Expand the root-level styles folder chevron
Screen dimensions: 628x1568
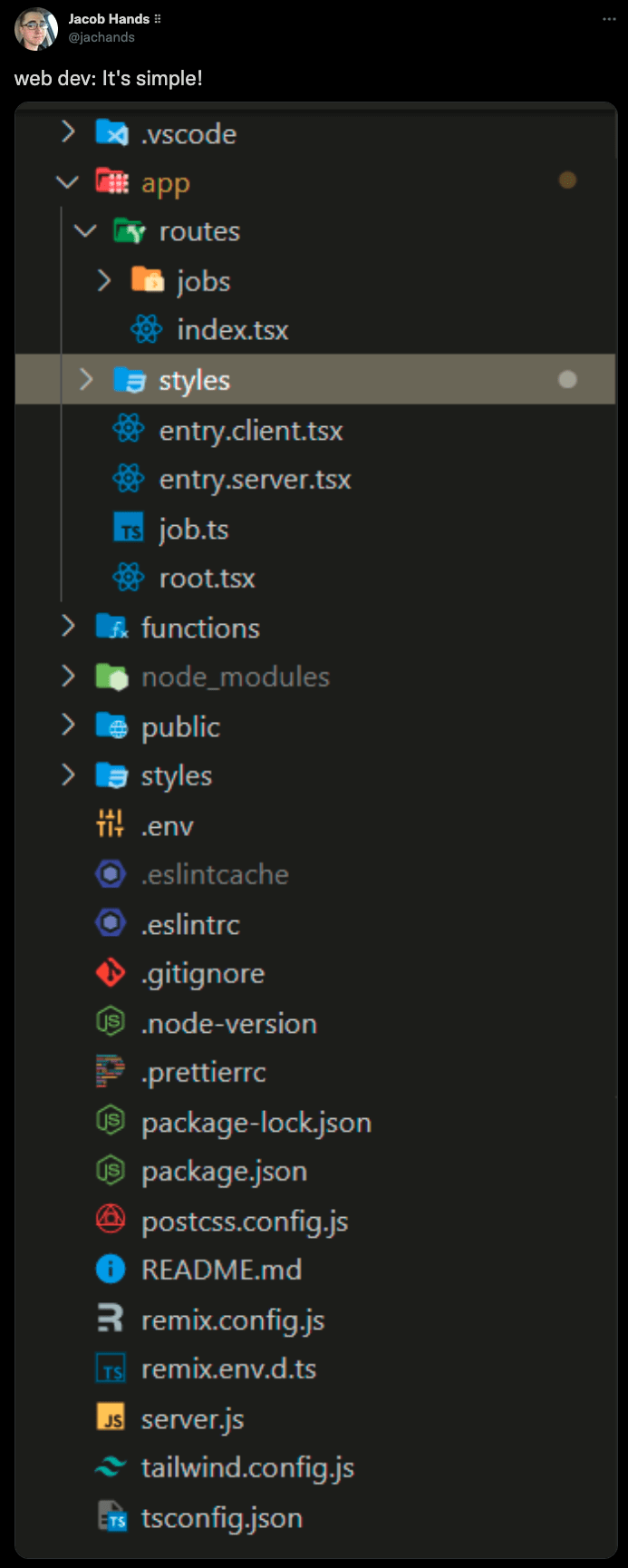pos(68,774)
